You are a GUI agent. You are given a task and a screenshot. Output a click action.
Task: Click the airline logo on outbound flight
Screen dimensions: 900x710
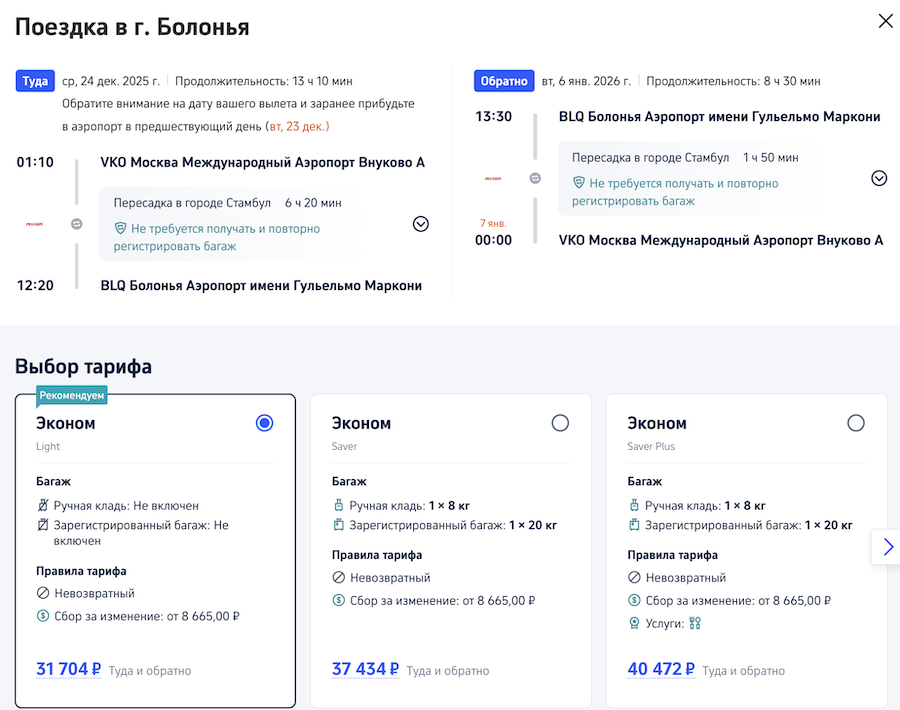tap(35, 224)
